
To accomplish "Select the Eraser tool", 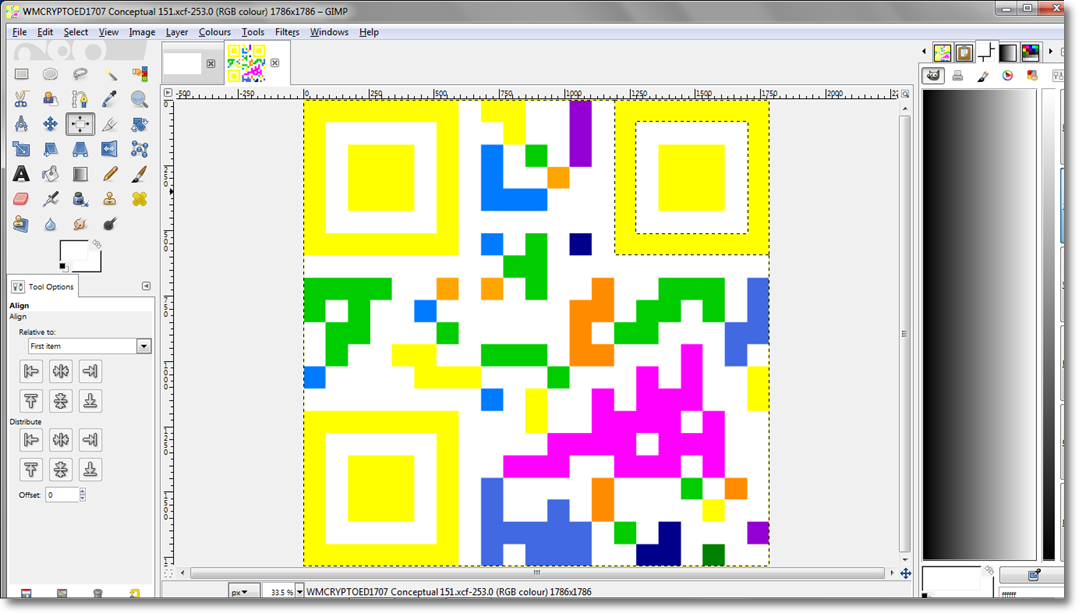I will (x=21, y=199).
